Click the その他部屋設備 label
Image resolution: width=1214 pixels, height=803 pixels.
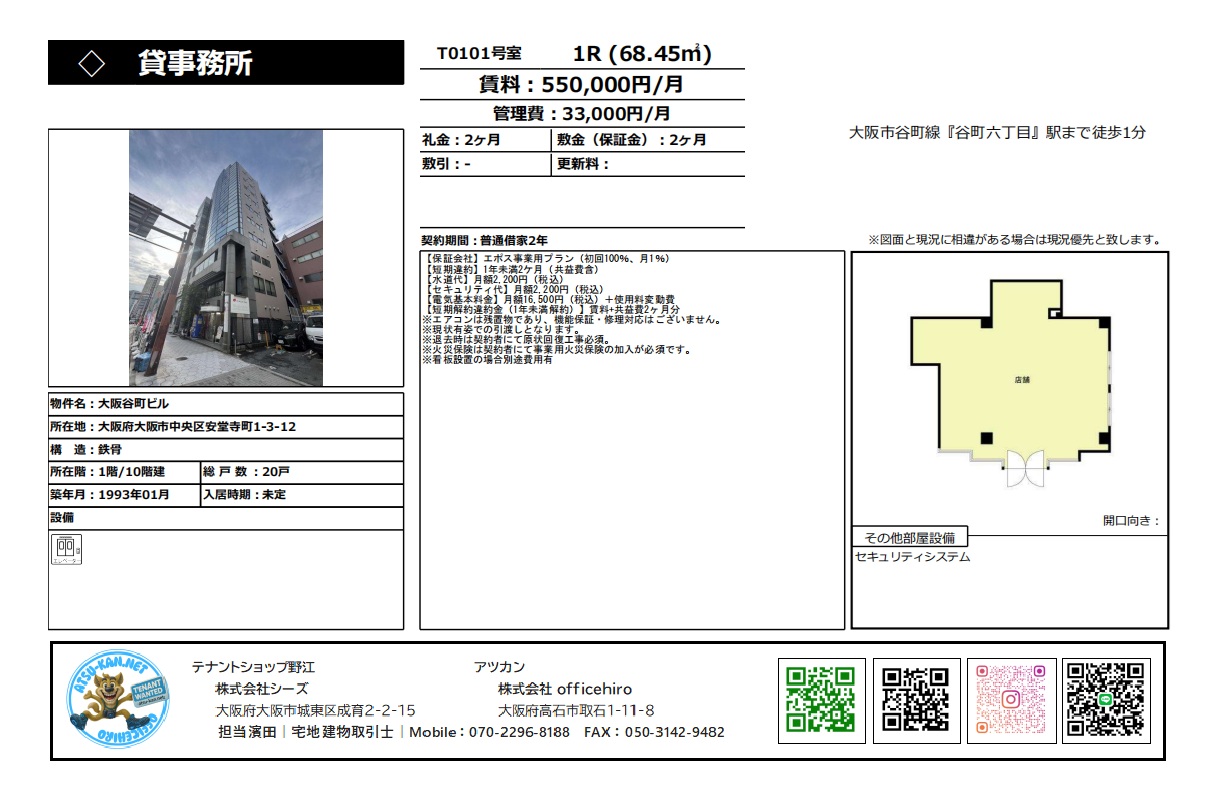909,537
